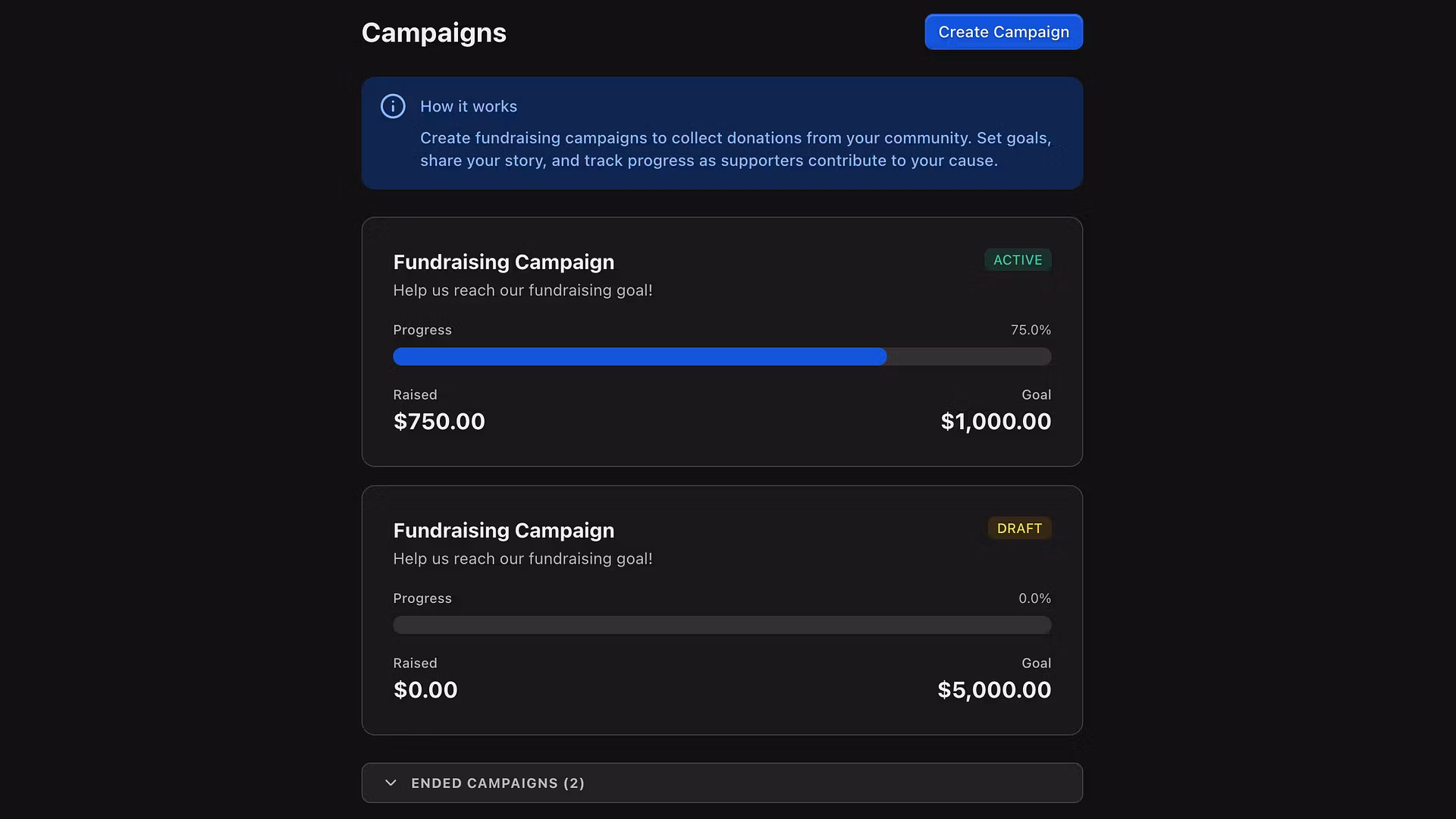Select the $0.00 raised amount
This screenshot has width=1456, height=819.
click(425, 690)
